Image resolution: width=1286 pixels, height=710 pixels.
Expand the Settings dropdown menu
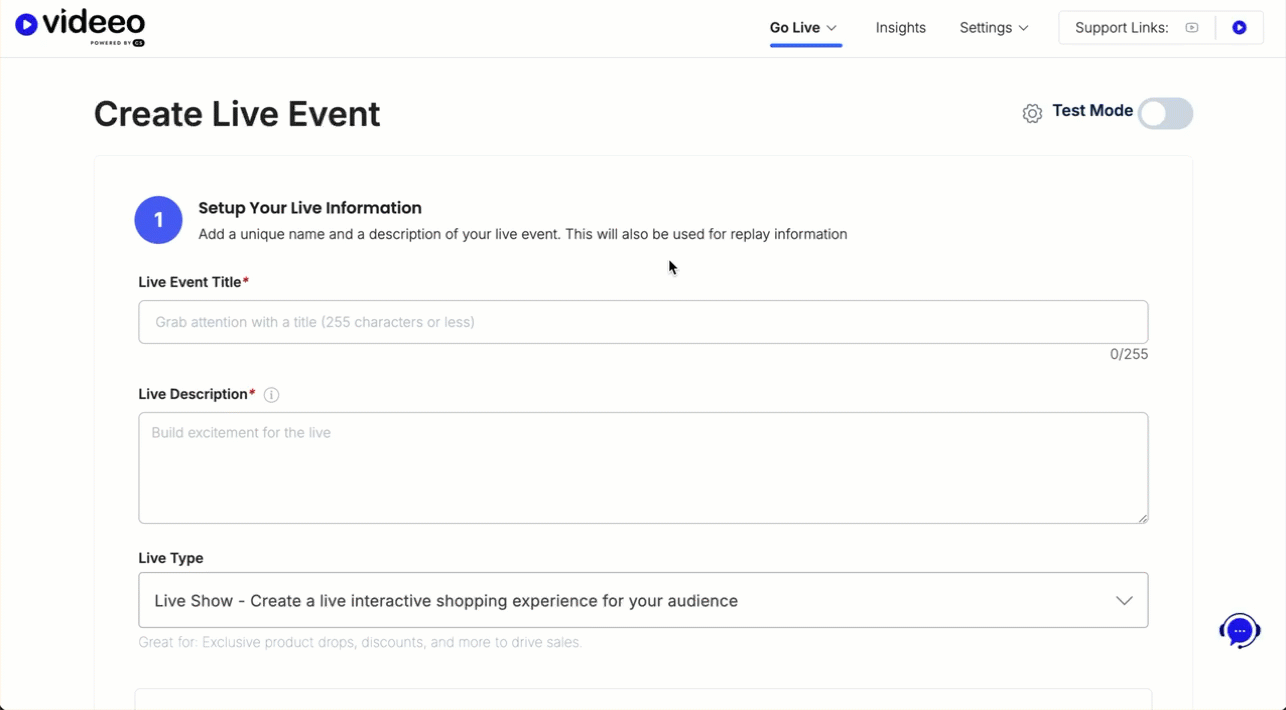click(x=993, y=28)
